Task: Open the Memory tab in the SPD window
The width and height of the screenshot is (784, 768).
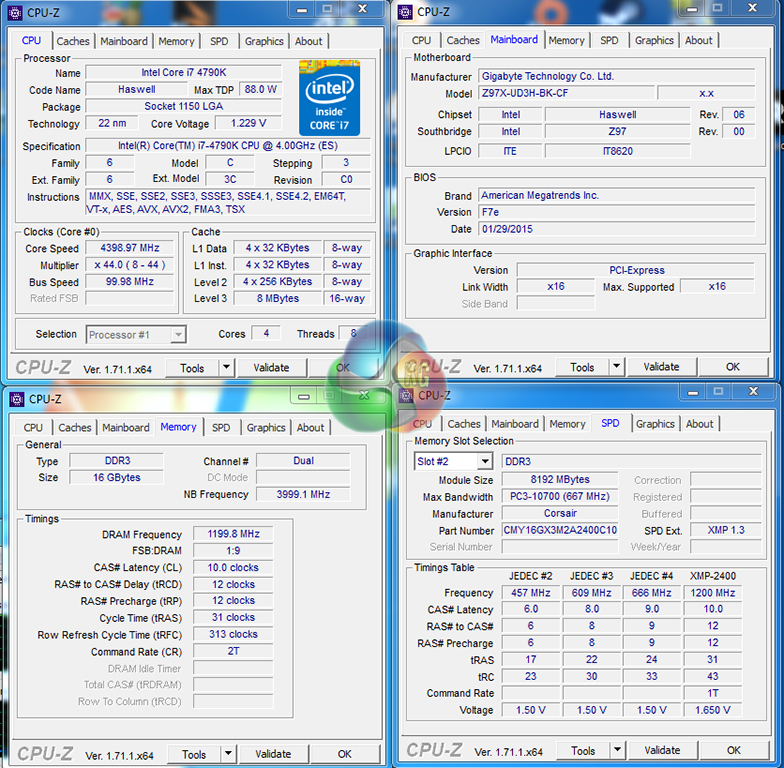Action: coord(568,424)
